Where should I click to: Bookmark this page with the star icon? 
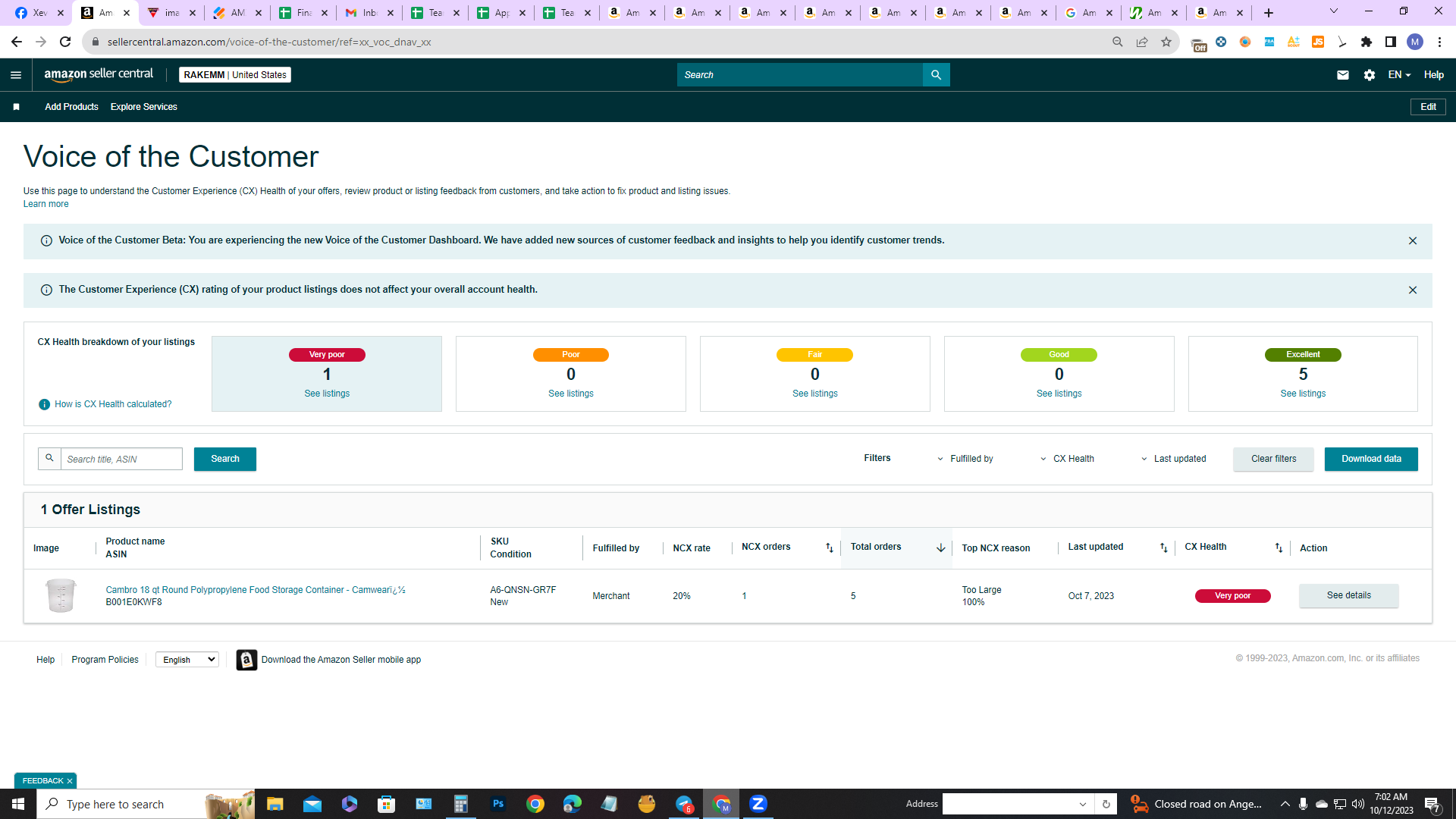tap(1166, 42)
